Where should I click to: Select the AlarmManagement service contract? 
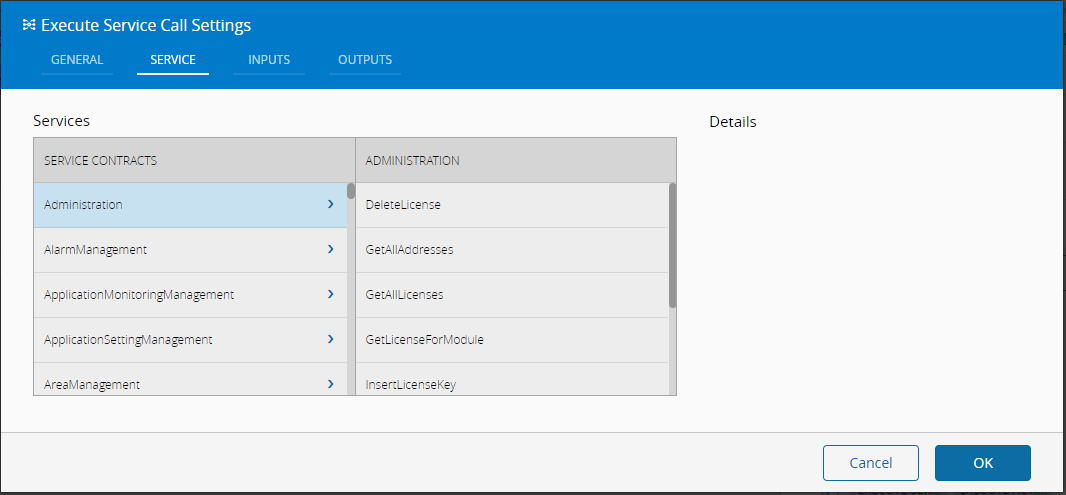tap(96, 250)
